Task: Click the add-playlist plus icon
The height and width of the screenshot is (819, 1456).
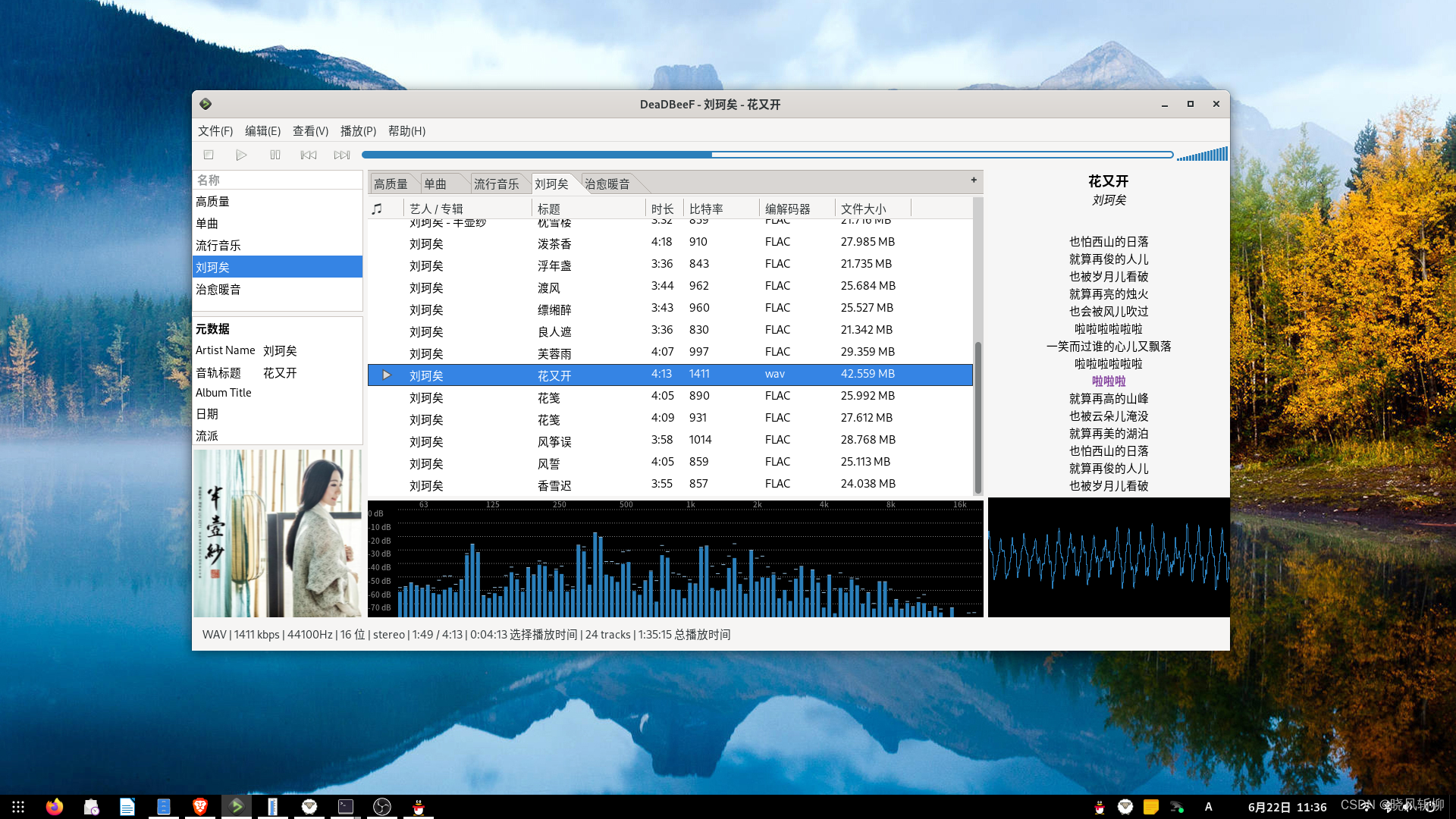Action: pyautogui.click(x=974, y=180)
